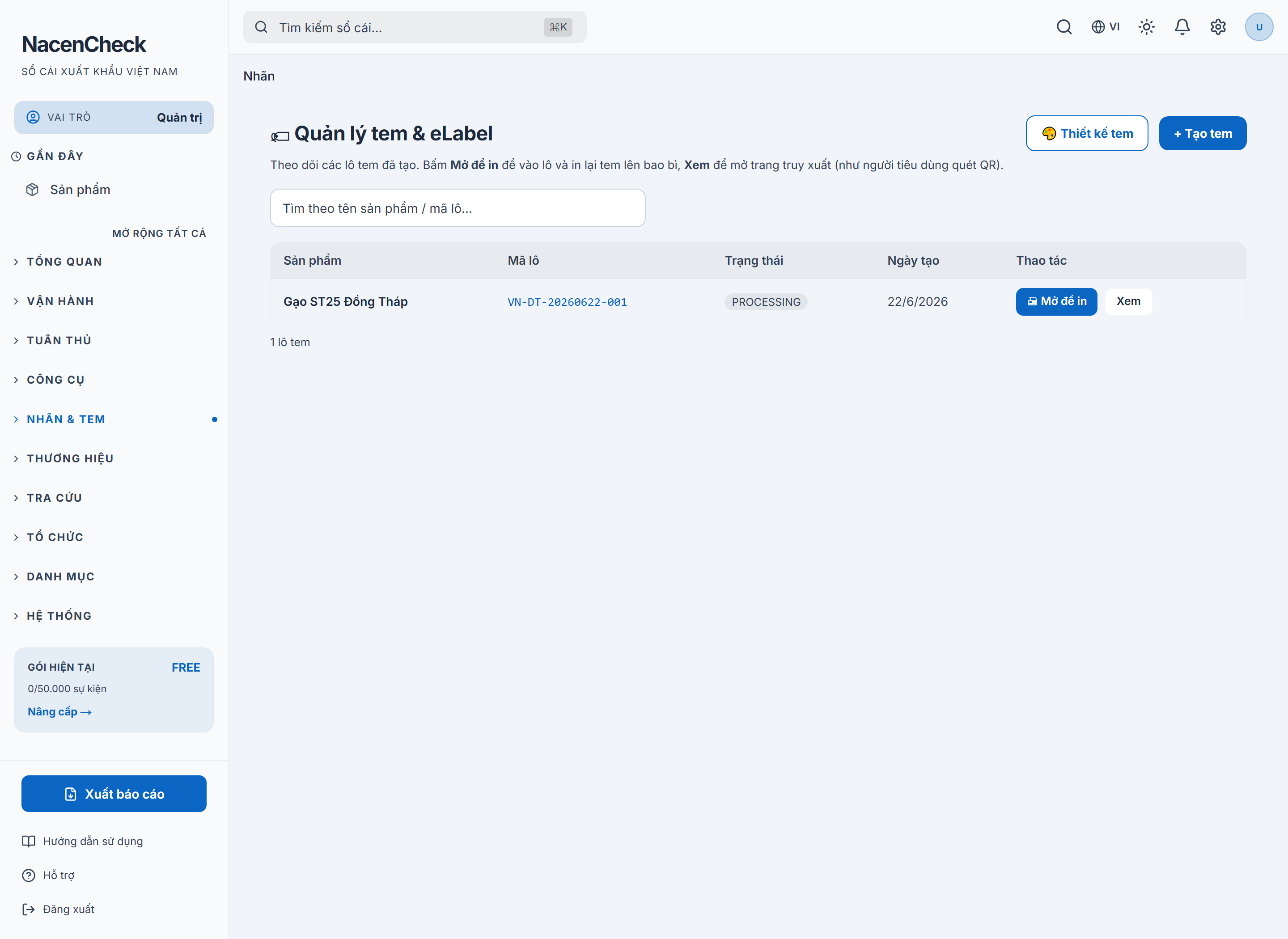Screen dimensions: 1288x939
Task: Click the Hỗ trợ help link
Action: [48, 875]
